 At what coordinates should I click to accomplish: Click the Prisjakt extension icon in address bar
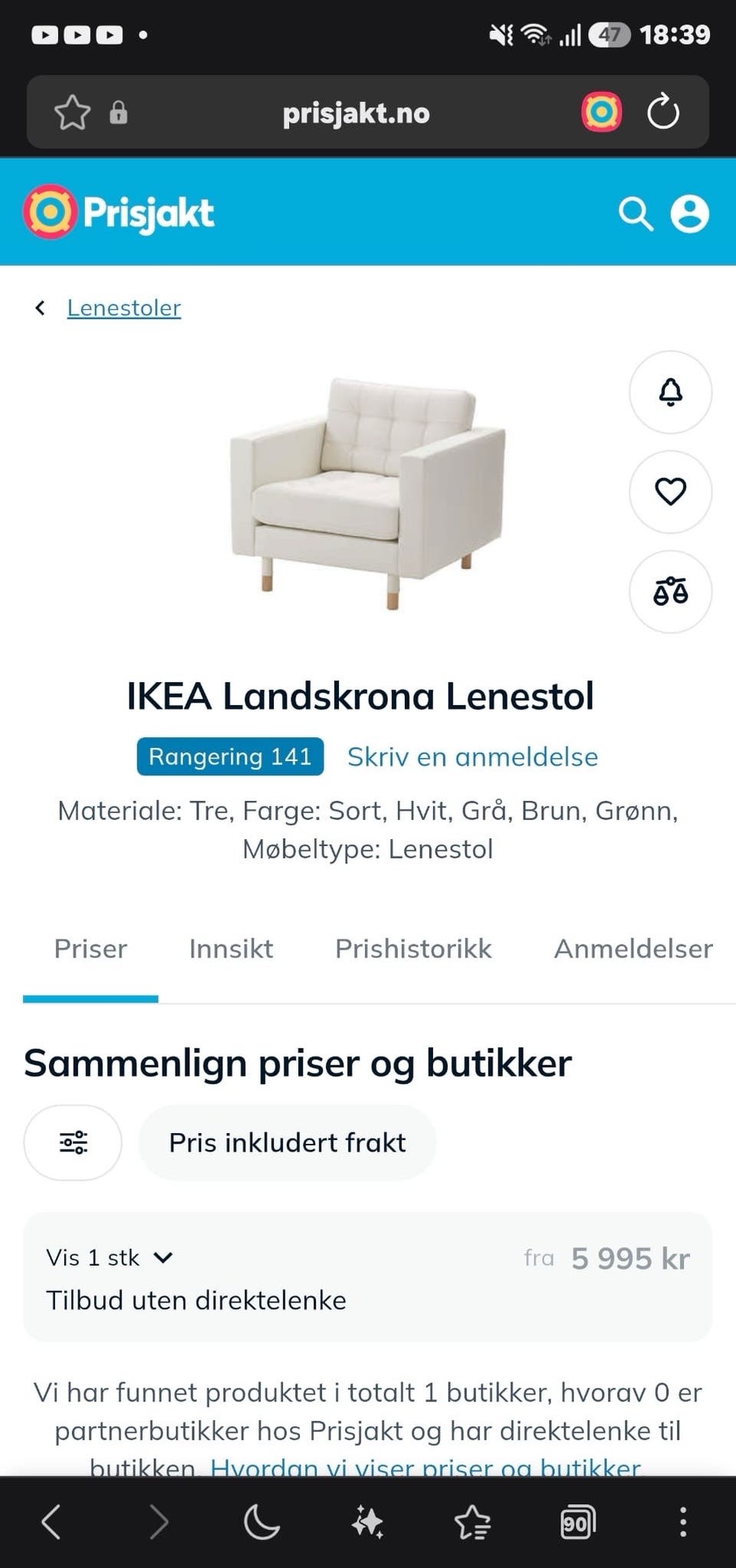click(x=602, y=113)
